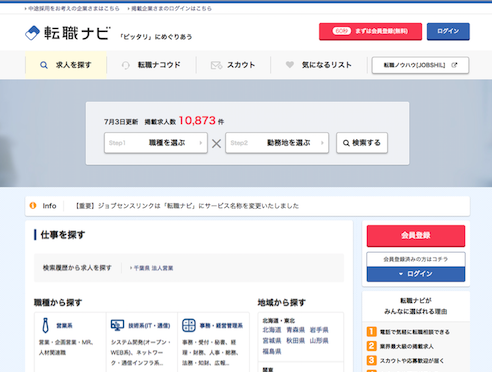Click the 「ピッタリ」にめぐりあう tagline

pyautogui.click(x=156, y=37)
